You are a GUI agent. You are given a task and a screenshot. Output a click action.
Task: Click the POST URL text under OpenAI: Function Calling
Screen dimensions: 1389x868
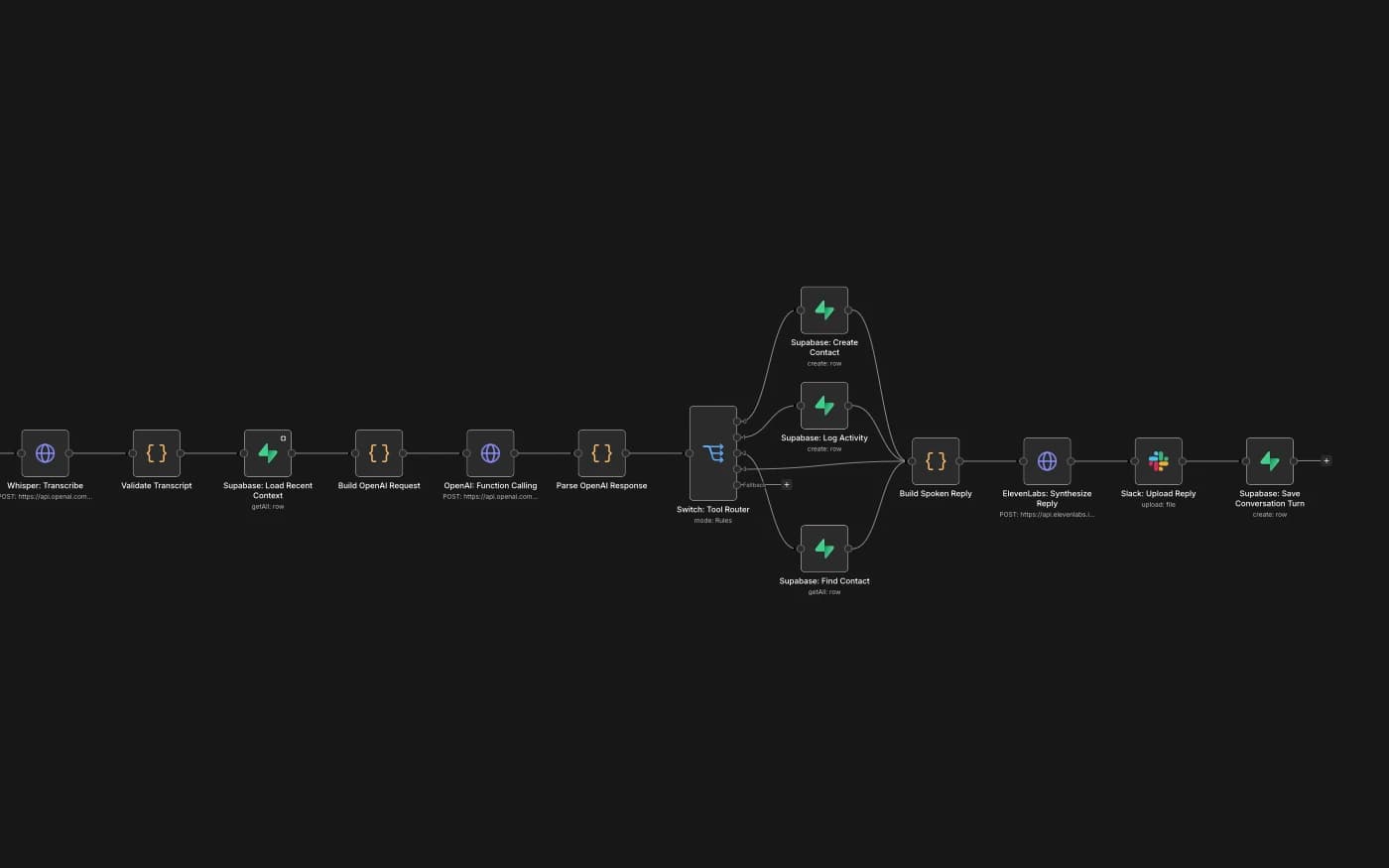490,497
